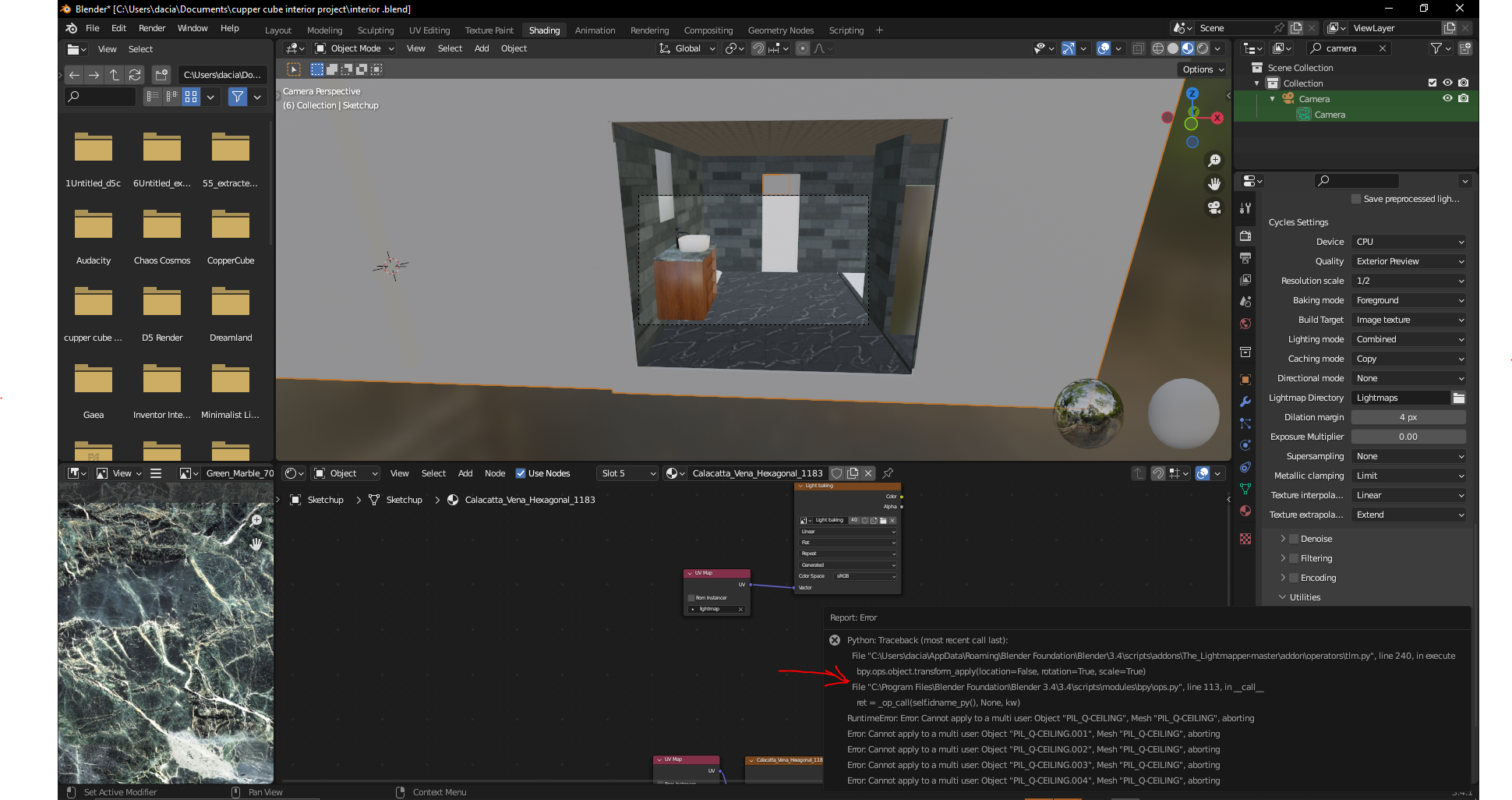The height and width of the screenshot is (800, 1512).
Task: Open the World Properties tab
Action: click(1245, 324)
